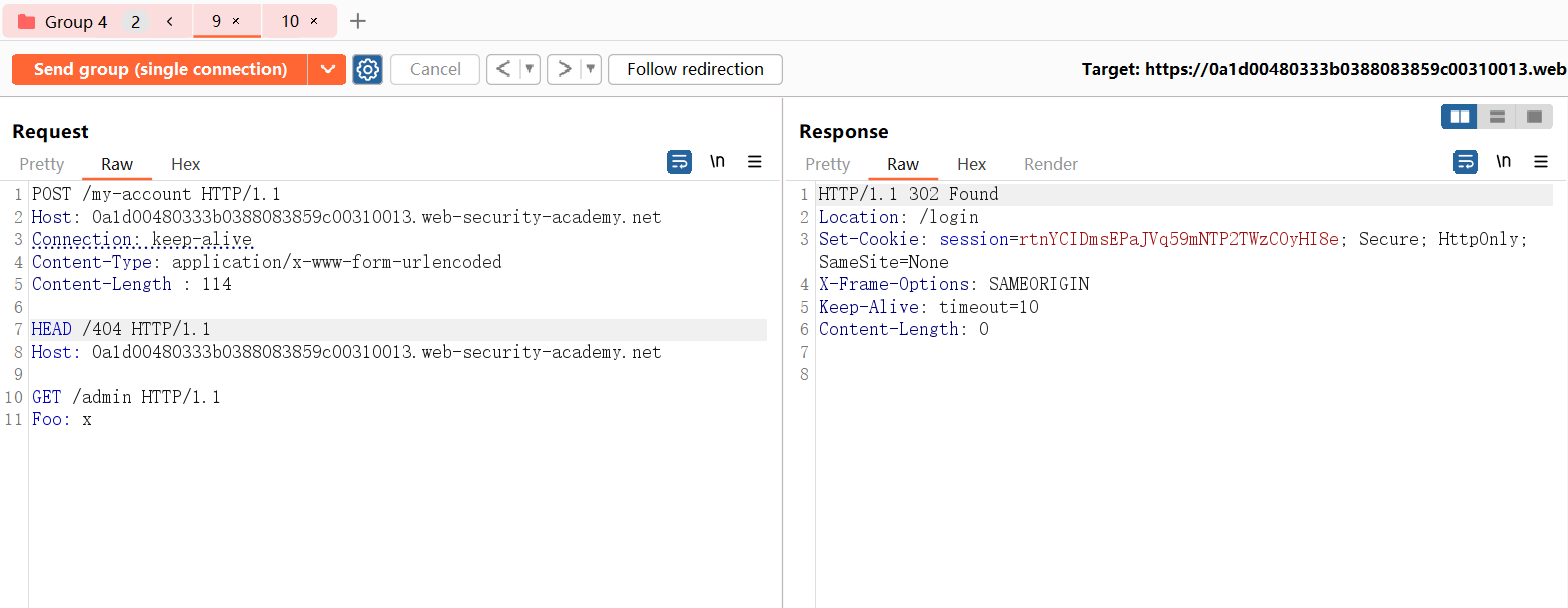
Task: Collapse Group 4 tab group chevron
Action: [170, 21]
